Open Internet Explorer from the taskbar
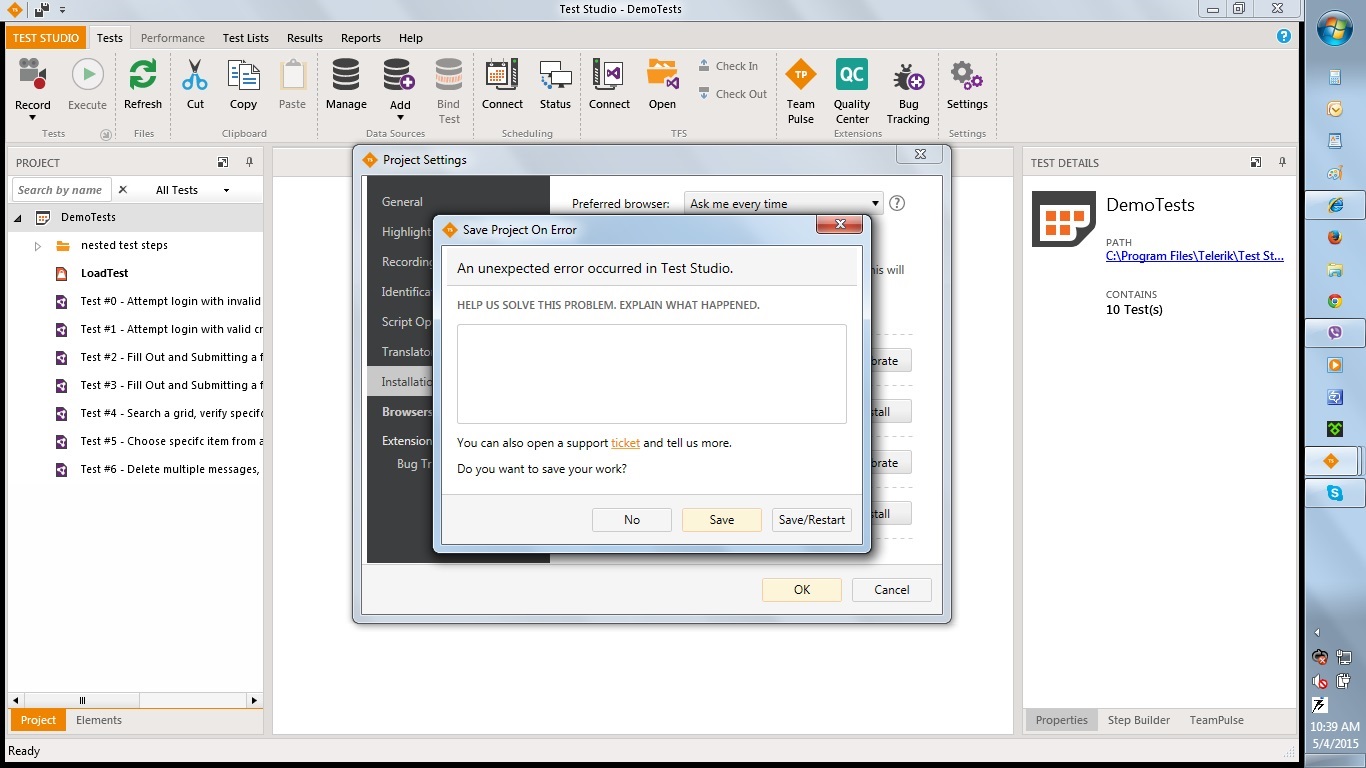 (x=1334, y=205)
